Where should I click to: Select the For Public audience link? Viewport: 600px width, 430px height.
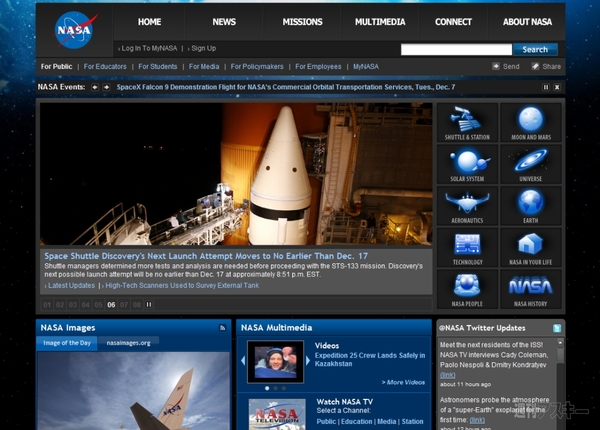[56, 67]
